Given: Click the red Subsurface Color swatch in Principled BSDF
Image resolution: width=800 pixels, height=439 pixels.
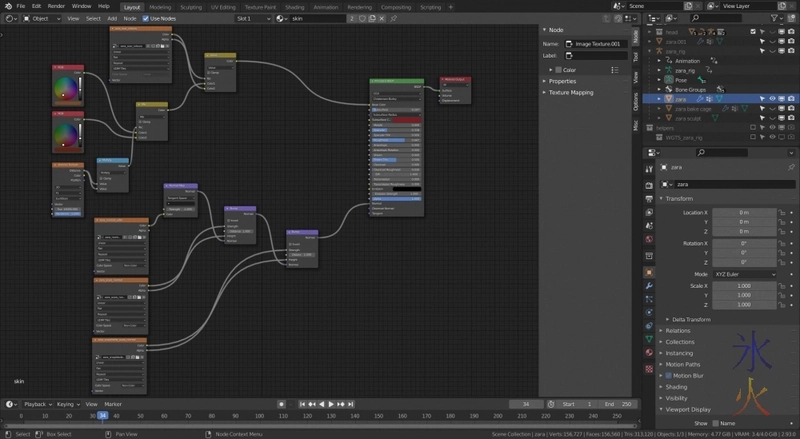Looking at the screenshot, I should (407, 119).
